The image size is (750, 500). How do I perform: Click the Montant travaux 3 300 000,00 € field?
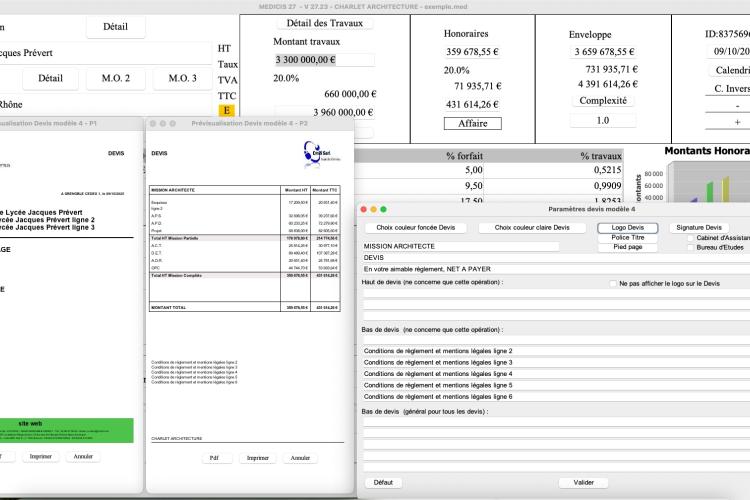(324, 60)
